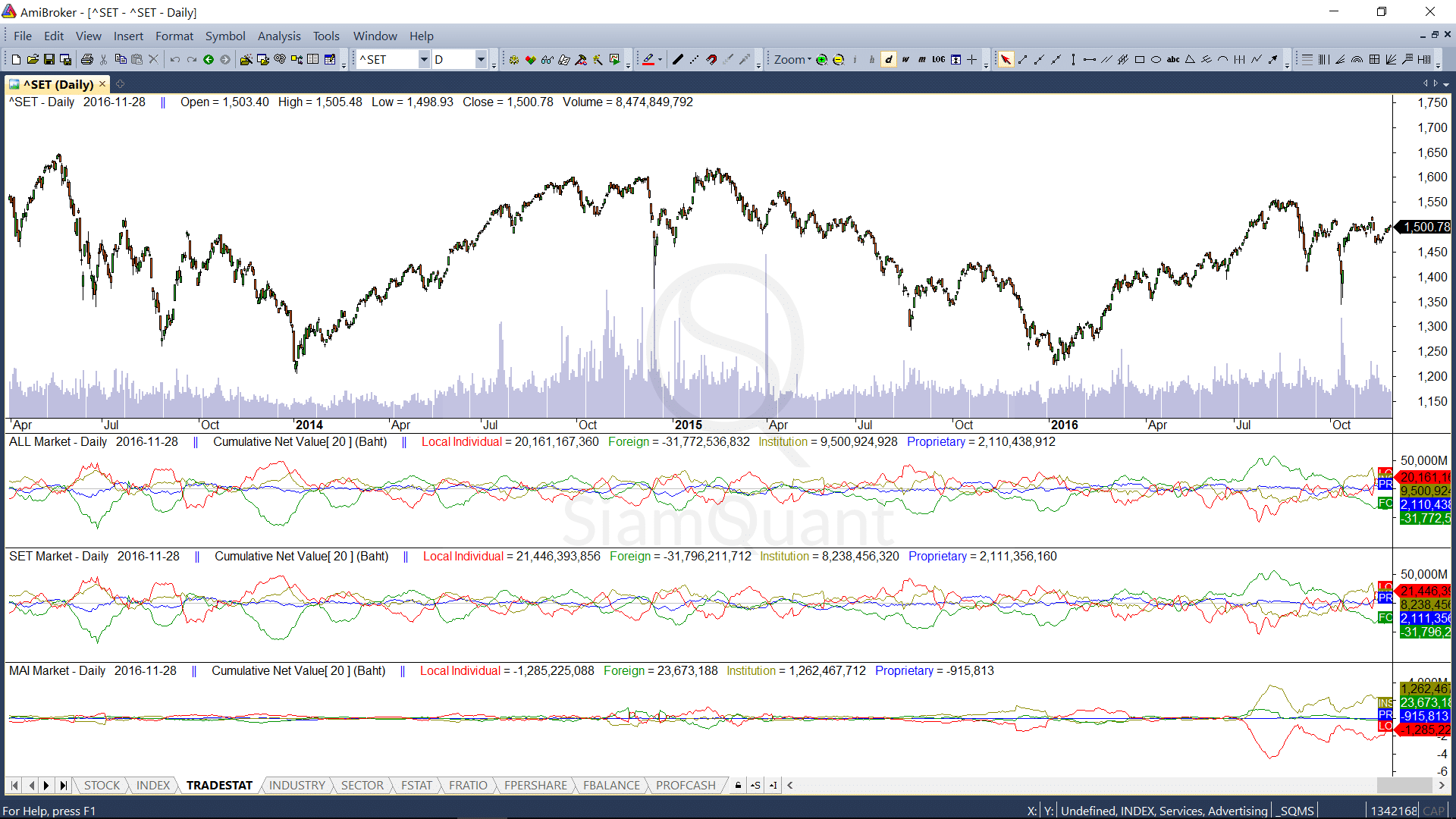Screen dimensions: 1456x819
Task: Pick the arrow Select pointer tool
Action: 1006,59
